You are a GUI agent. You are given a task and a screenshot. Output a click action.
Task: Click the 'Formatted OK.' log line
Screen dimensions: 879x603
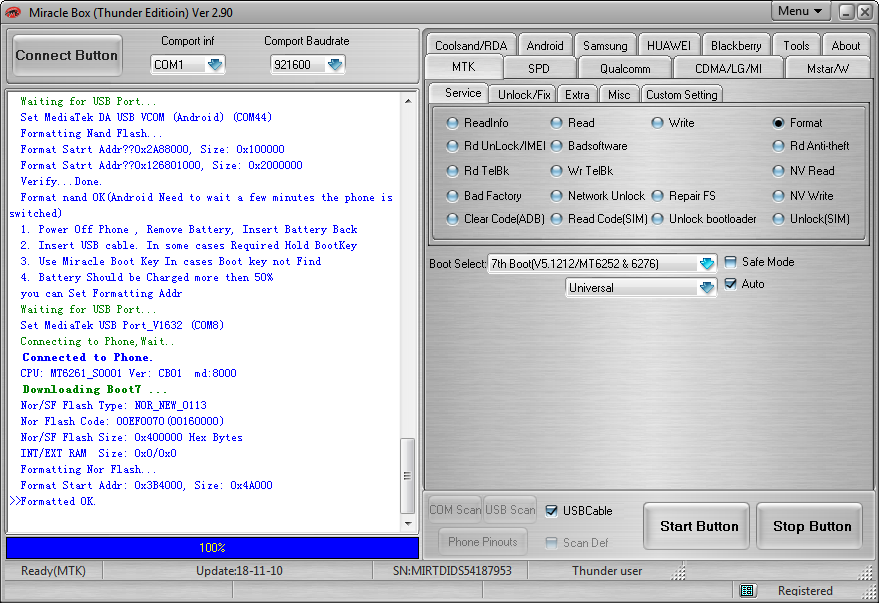(x=58, y=501)
